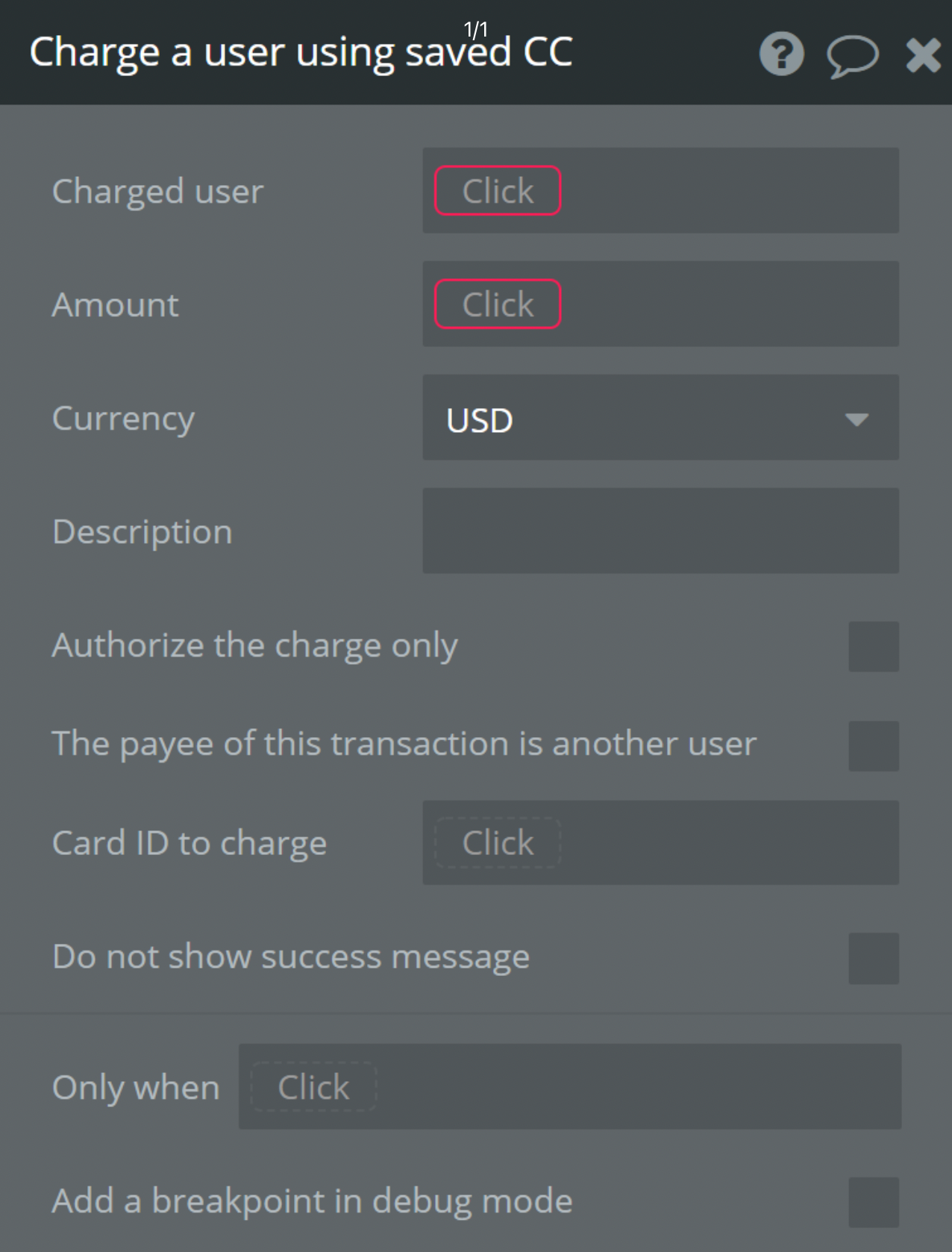
Task: Set the Charged user value
Action: click(x=497, y=190)
